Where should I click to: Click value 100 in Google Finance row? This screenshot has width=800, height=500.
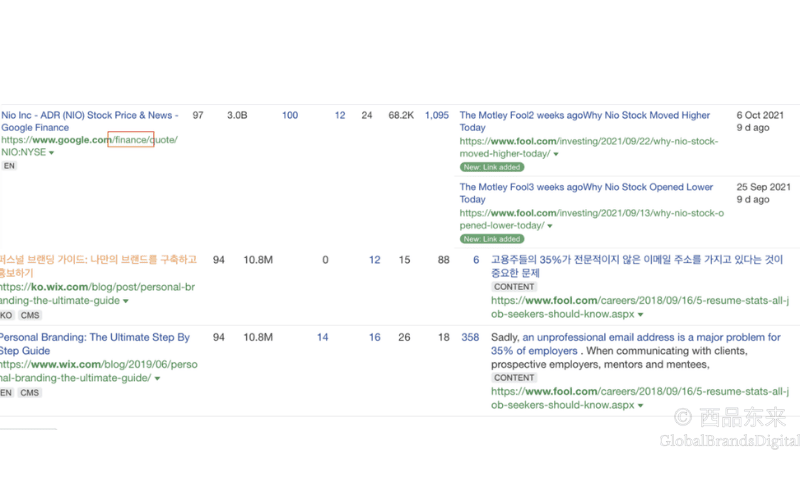pyautogui.click(x=290, y=116)
